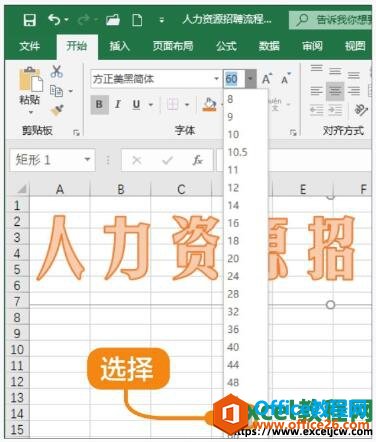Click the grayed Redo arrow
376x442 pixels.
tap(83, 20)
